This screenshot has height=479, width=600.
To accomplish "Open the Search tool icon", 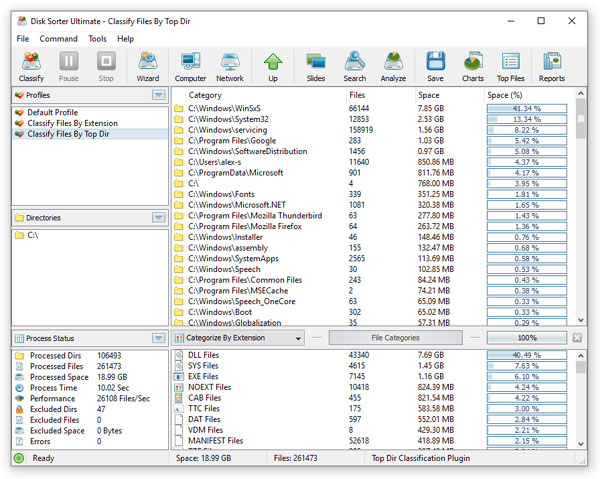I will [x=355, y=67].
